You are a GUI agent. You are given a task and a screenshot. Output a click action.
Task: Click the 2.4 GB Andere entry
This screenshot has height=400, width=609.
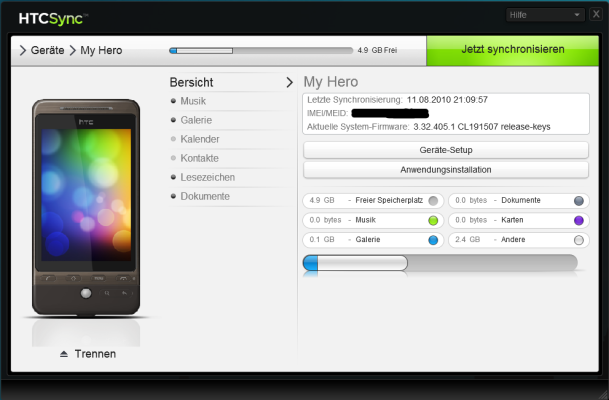coord(519,240)
